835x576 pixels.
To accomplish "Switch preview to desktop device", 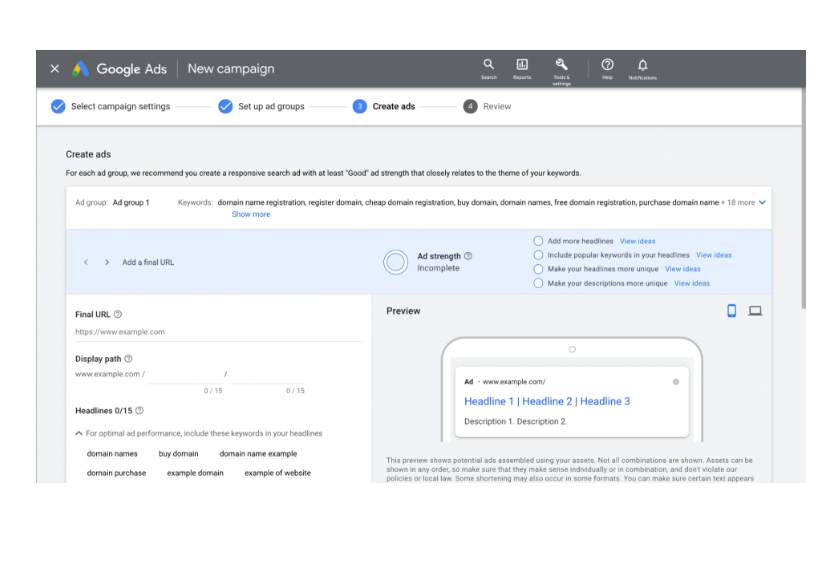I will (x=755, y=311).
